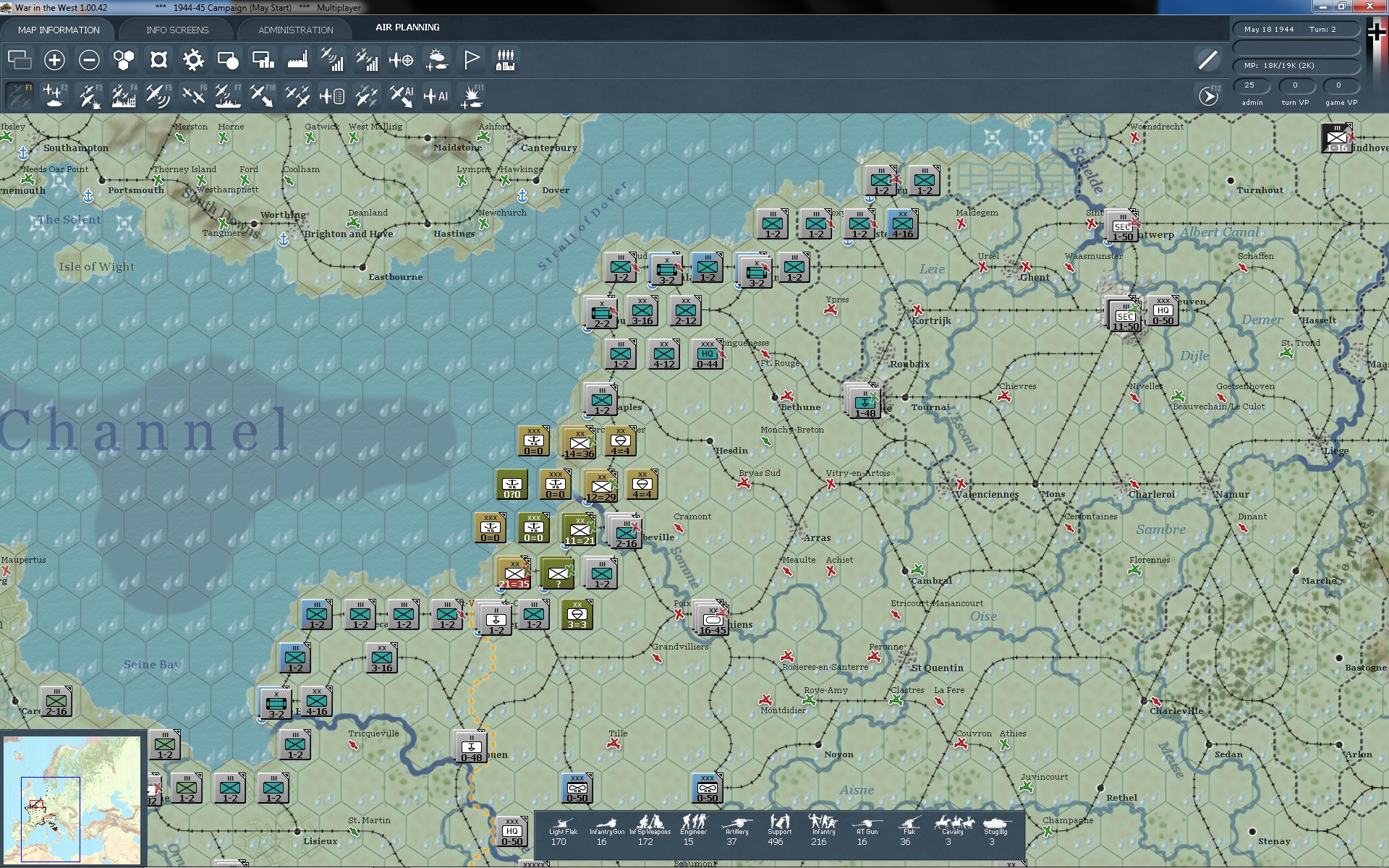Click the greyed mixed aircraft group icon
Screen dimensions: 1389x868
point(367,95)
